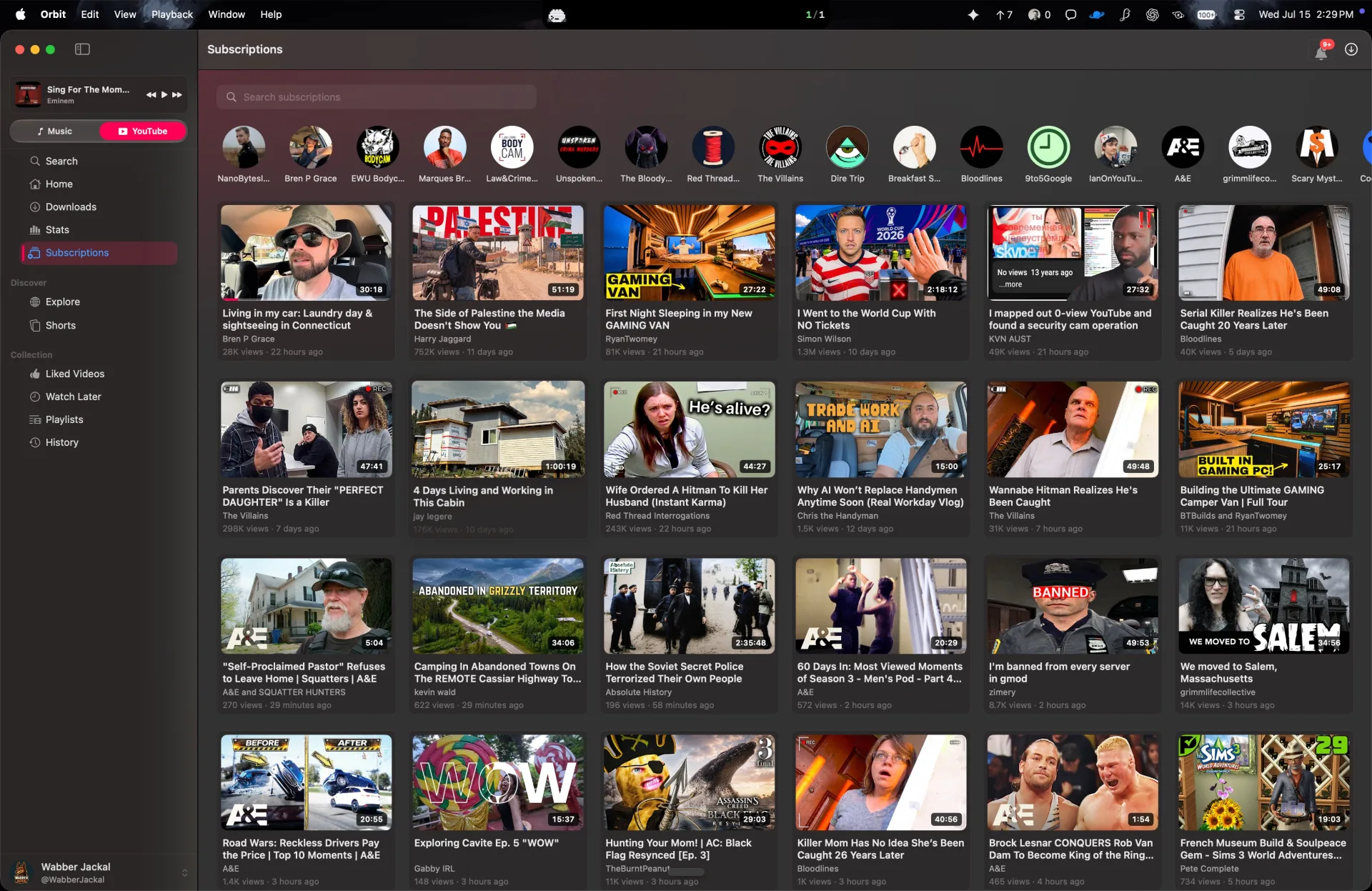Open History collection
Image resolution: width=1372 pixels, height=891 pixels.
pyautogui.click(x=99, y=443)
